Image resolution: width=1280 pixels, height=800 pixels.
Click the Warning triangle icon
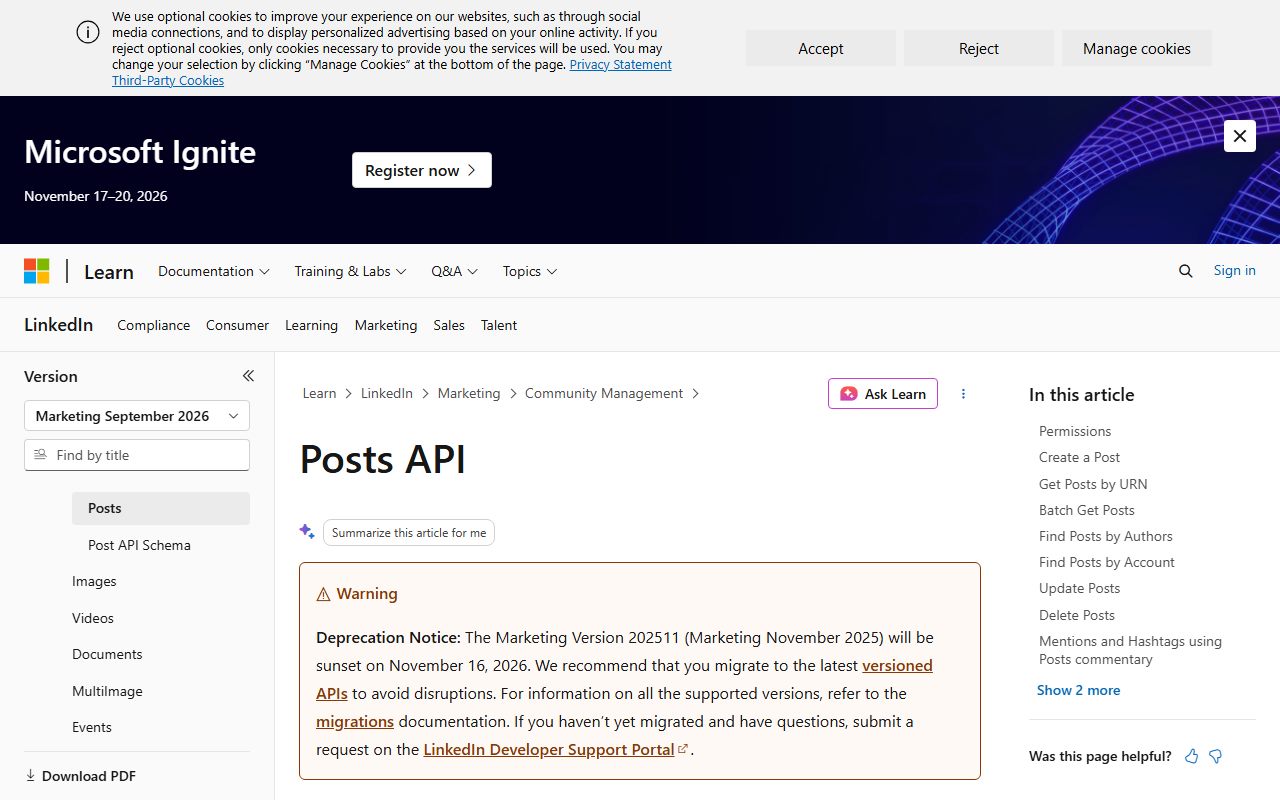[x=323, y=594]
